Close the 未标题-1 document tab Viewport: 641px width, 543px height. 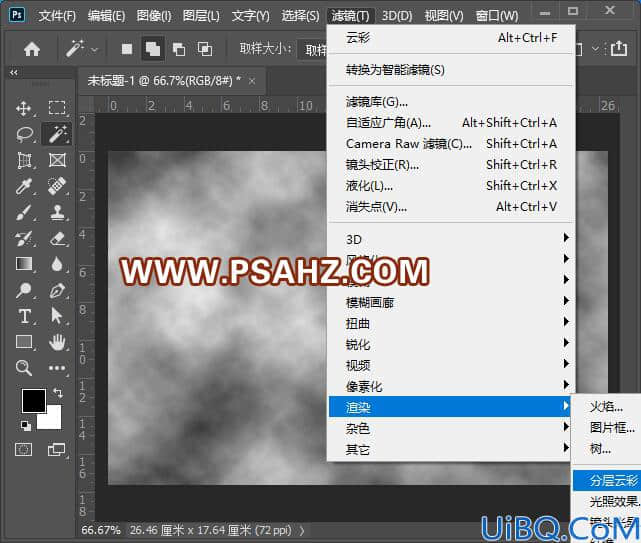click(252, 81)
